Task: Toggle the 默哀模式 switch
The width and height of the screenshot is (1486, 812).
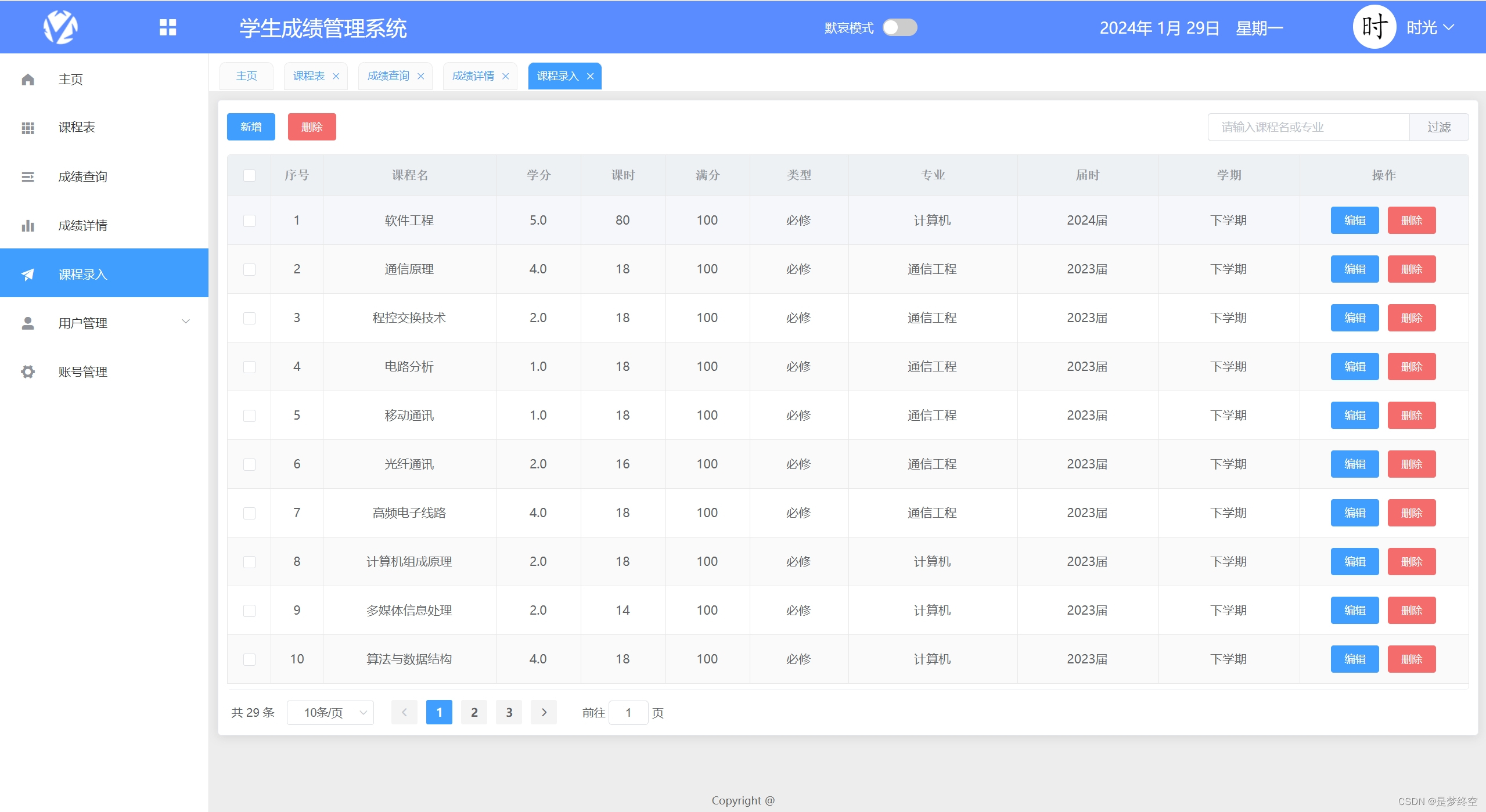Action: [899, 27]
